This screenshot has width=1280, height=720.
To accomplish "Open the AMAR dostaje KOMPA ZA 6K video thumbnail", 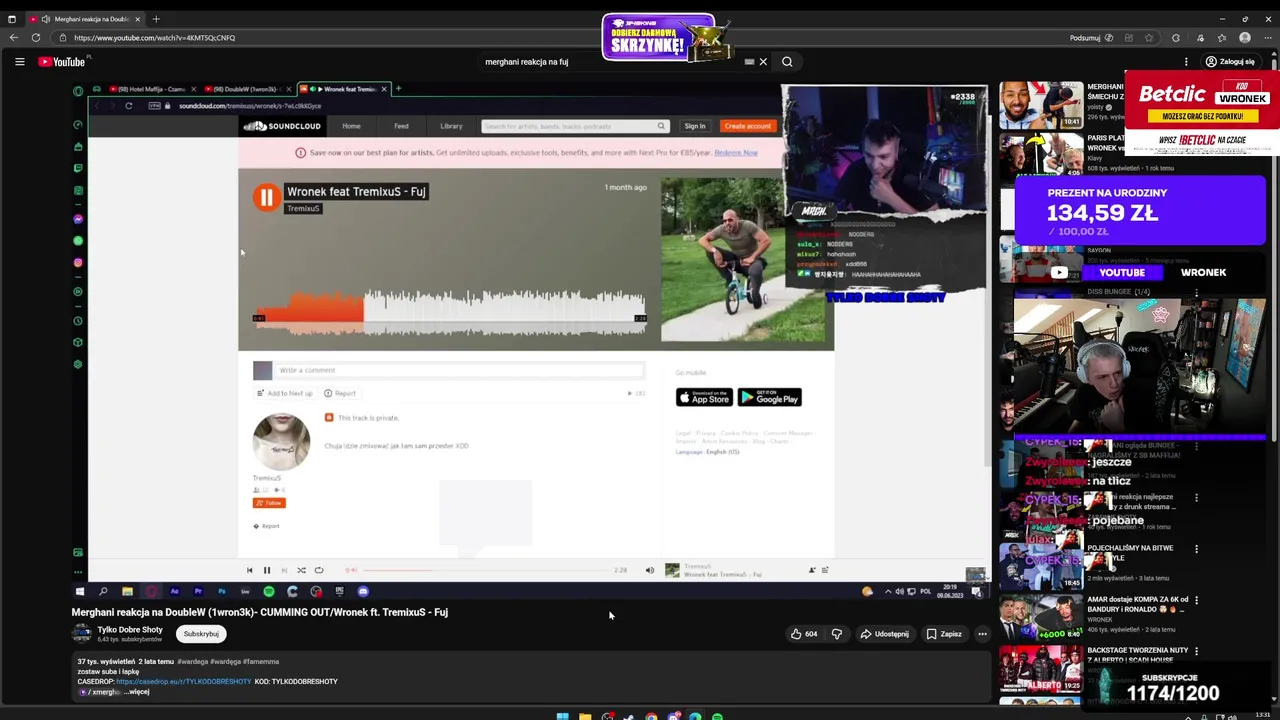I will tap(1041, 618).
